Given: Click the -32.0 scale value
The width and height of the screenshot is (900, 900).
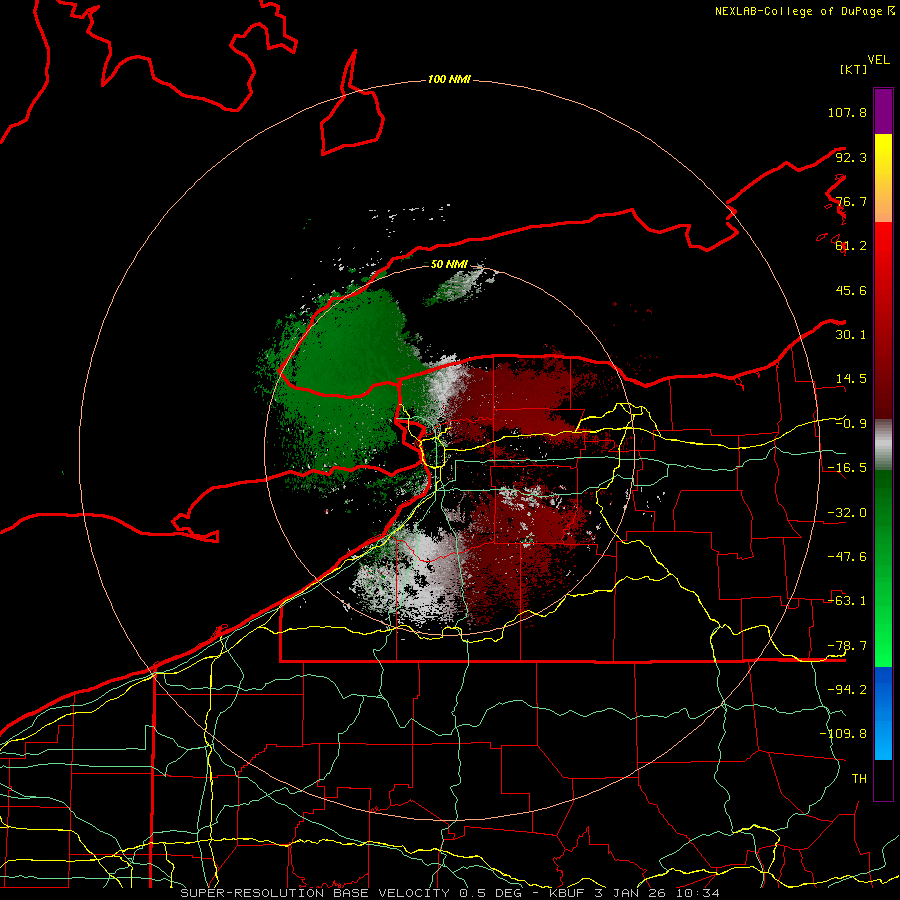Looking at the screenshot, I should [847, 513].
